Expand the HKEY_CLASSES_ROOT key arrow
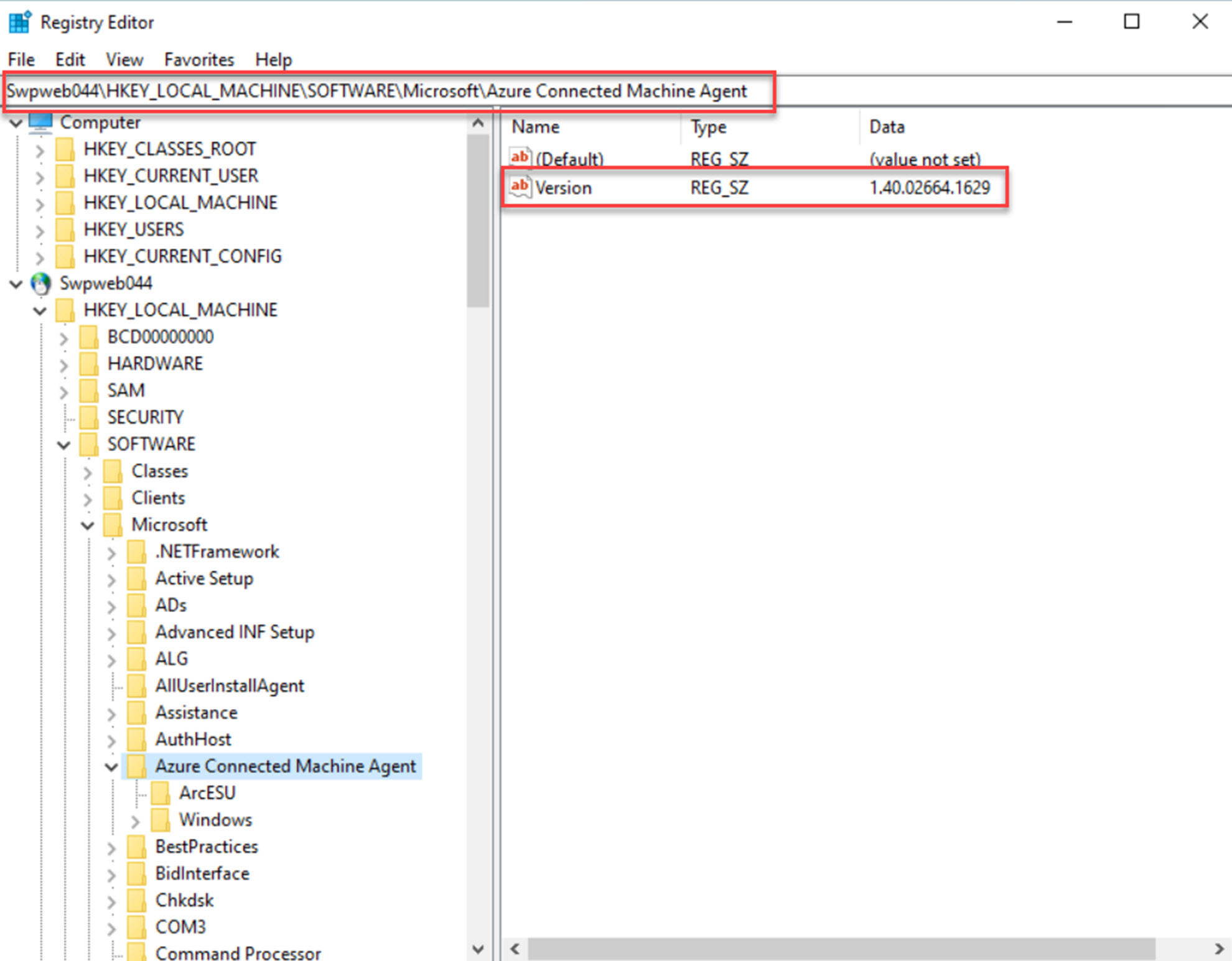1232x961 pixels. (x=40, y=149)
